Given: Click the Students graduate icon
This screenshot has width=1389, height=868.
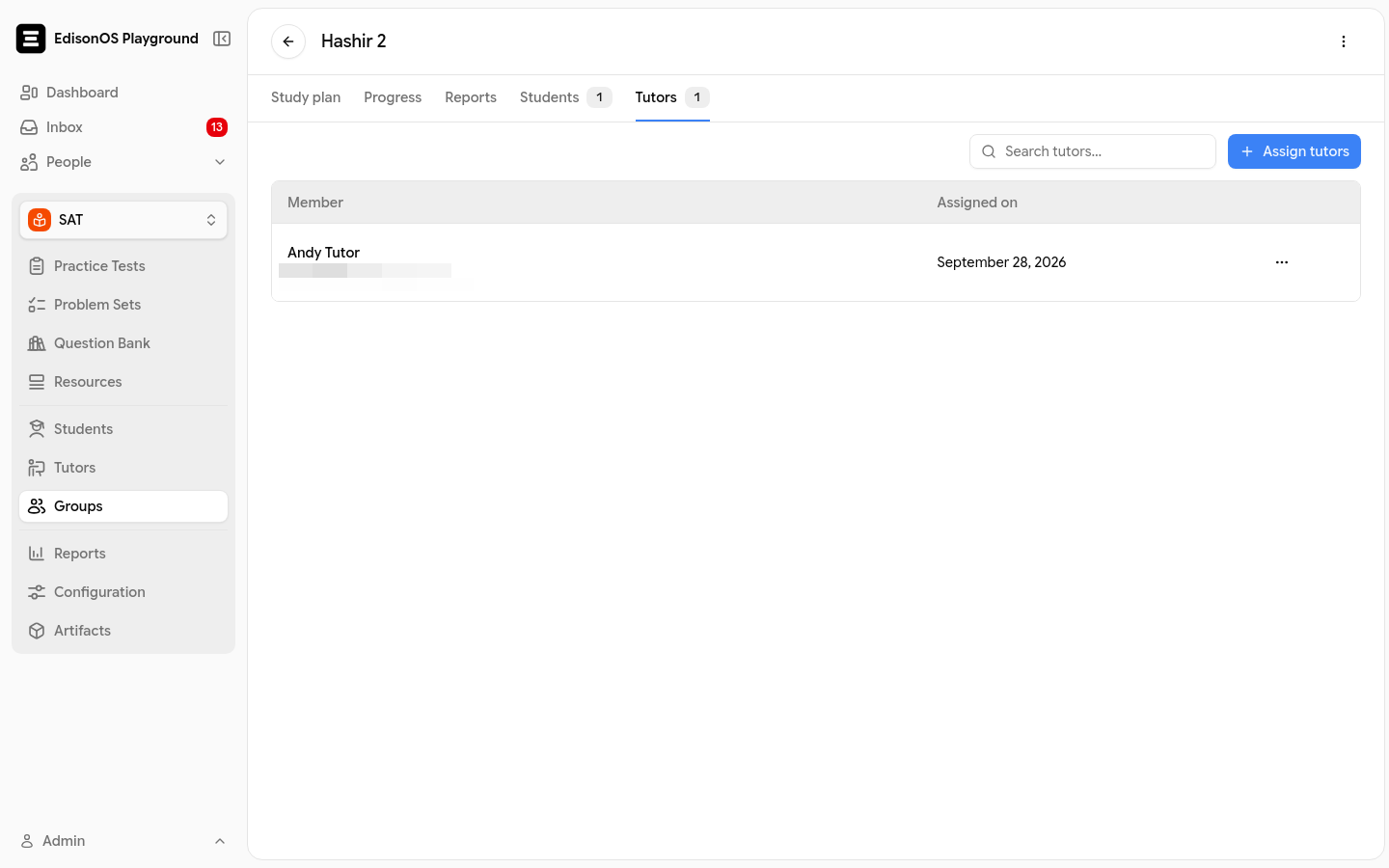Looking at the screenshot, I should 37,429.
